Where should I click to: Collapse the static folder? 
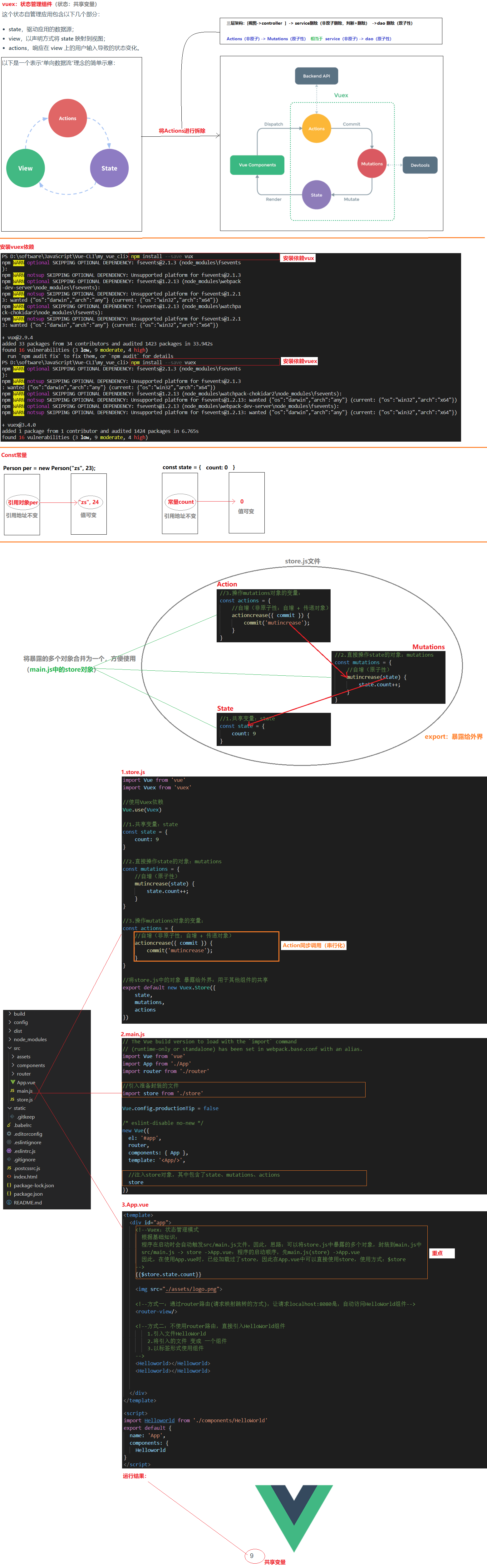click(10, 1108)
